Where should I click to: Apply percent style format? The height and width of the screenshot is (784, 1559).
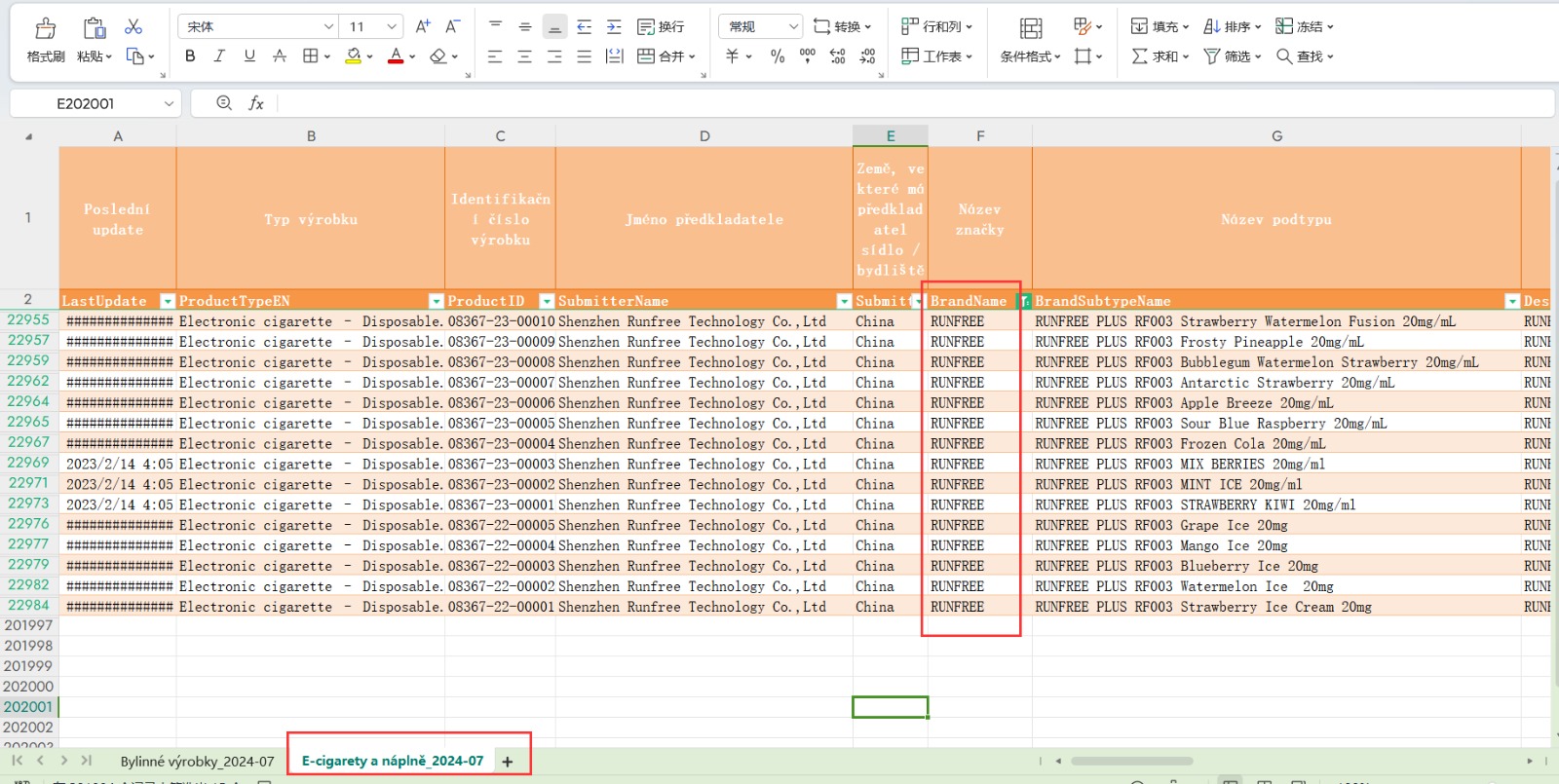click(x=778, y=56)
